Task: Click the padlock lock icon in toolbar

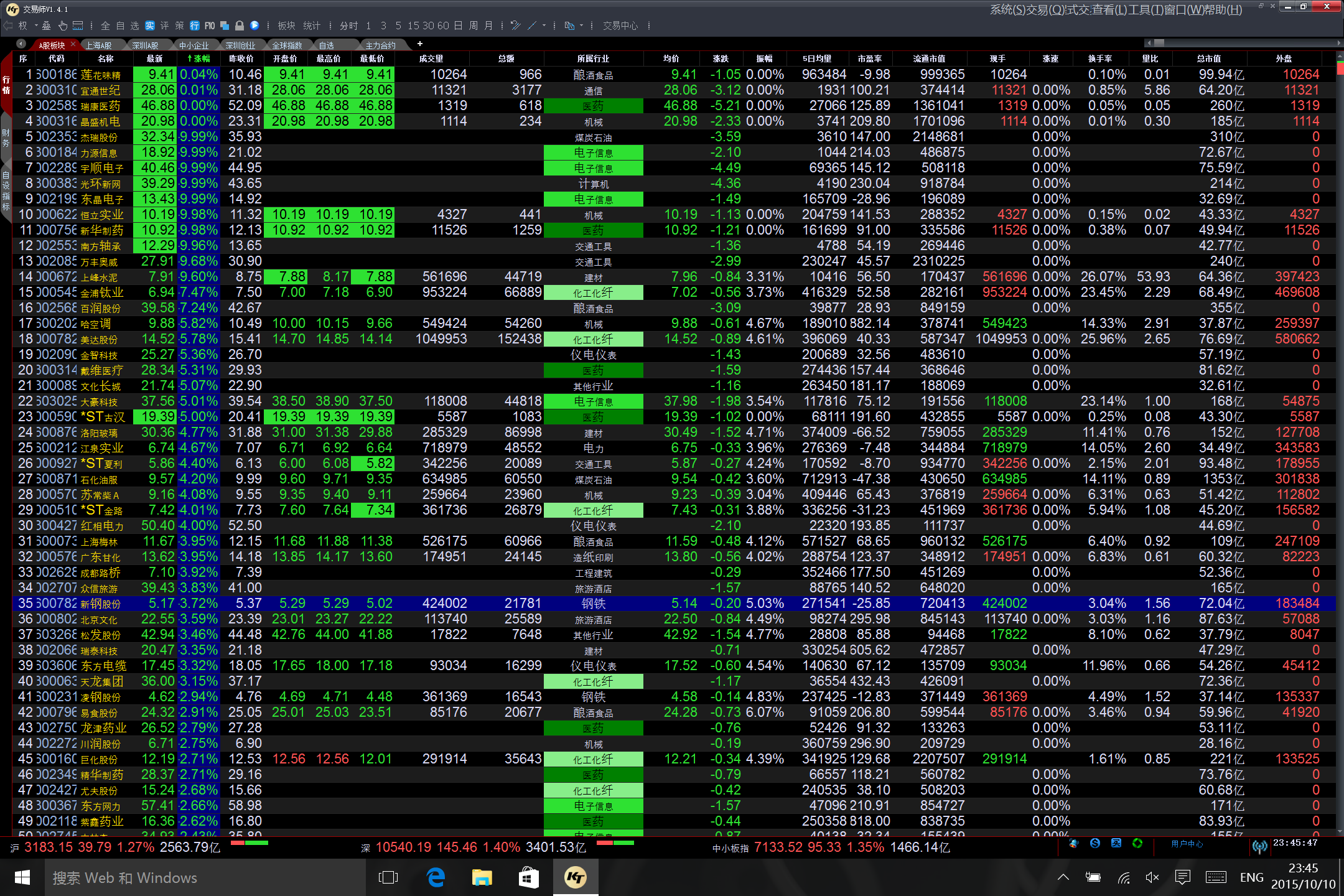Action: coord(240,26)
